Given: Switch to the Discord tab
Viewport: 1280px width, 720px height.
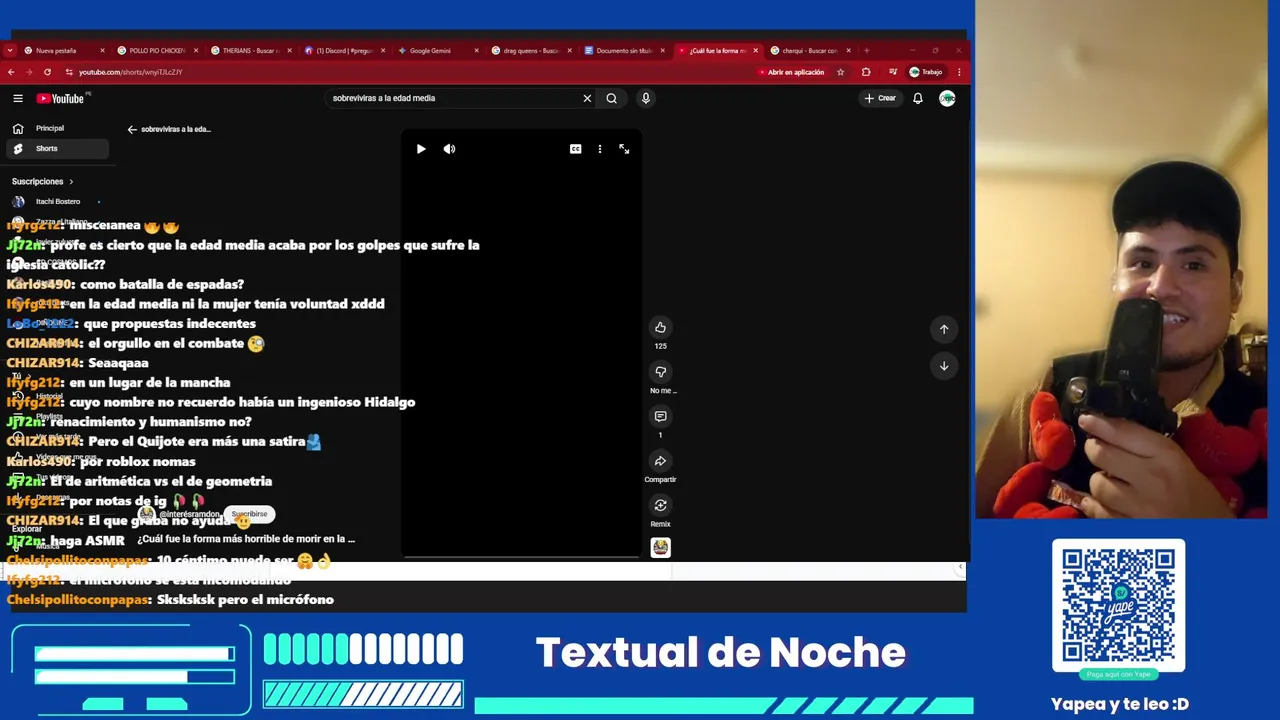Looking at the screenshot, I should (x=343, y=50).
